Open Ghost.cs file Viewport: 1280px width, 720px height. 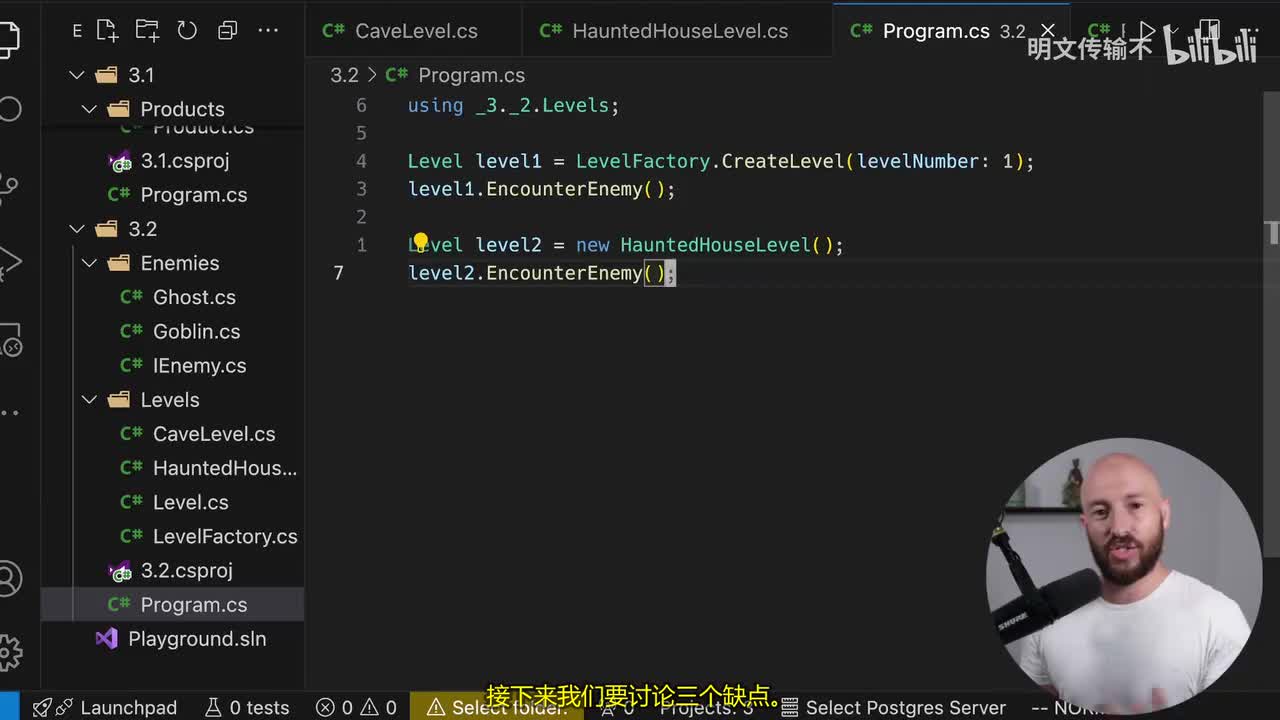click(172, 297)
